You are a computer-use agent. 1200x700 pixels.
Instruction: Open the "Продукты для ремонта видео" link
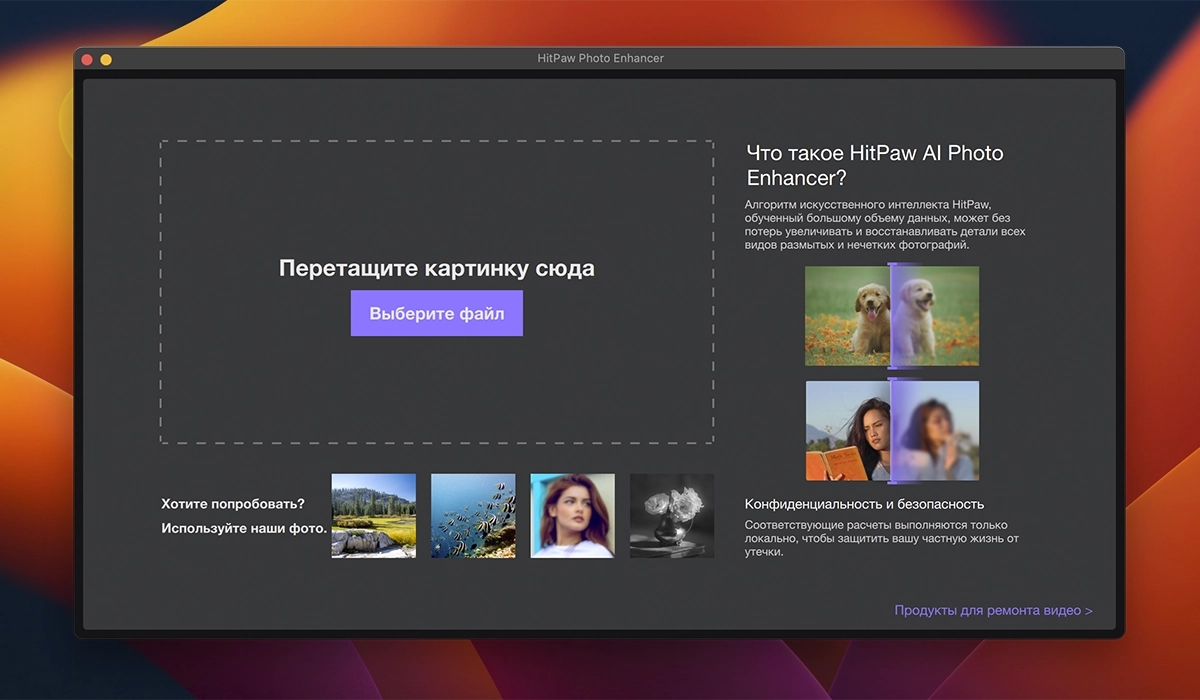[992, 610]
